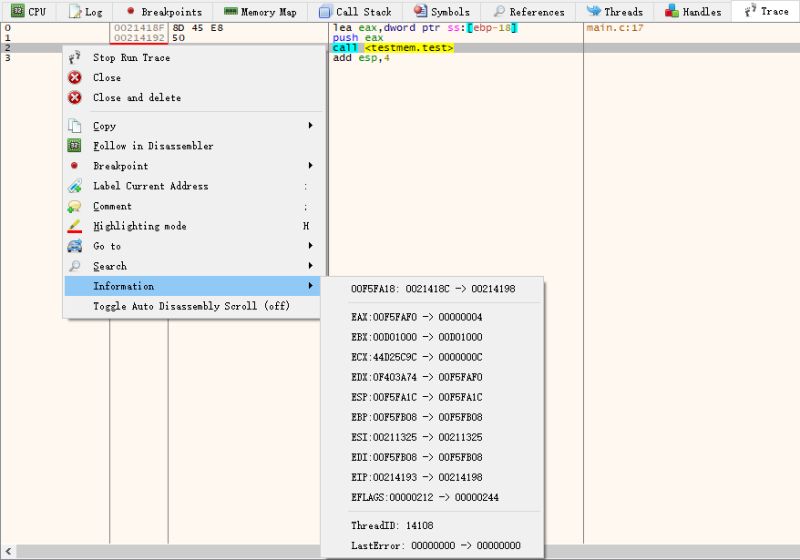Enable Highlighting mode
Image resolution: width=800 pixels, height=560 pixels.
point(193,226)
